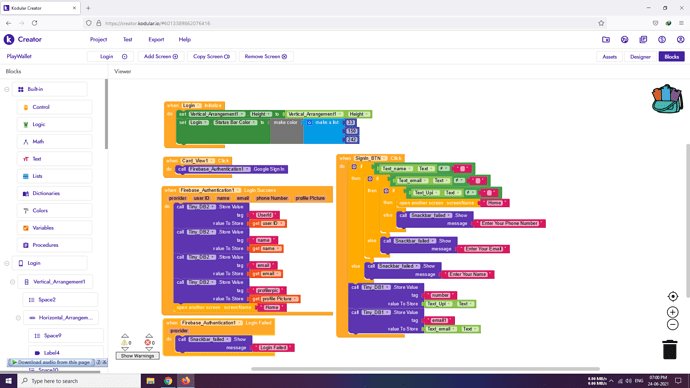Click the grey make color swatch block
Image resolution: width=690 pixels, height=388 pixels.
(x=286, y=131)
